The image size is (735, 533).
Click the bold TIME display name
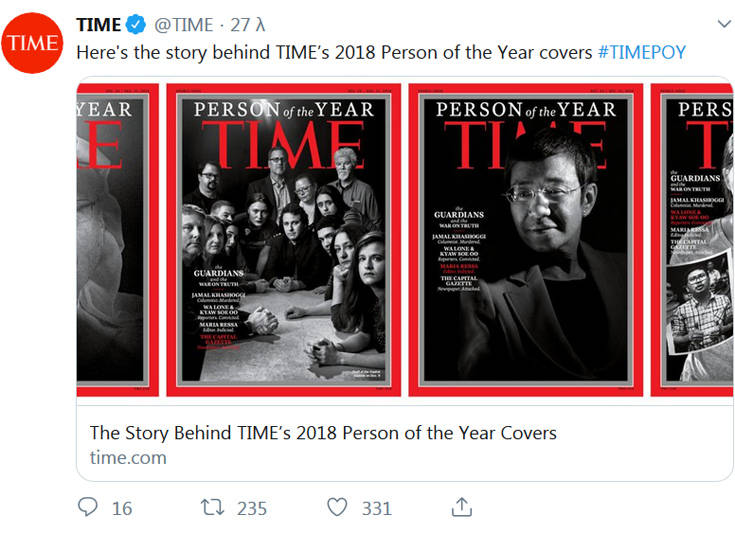98,25
